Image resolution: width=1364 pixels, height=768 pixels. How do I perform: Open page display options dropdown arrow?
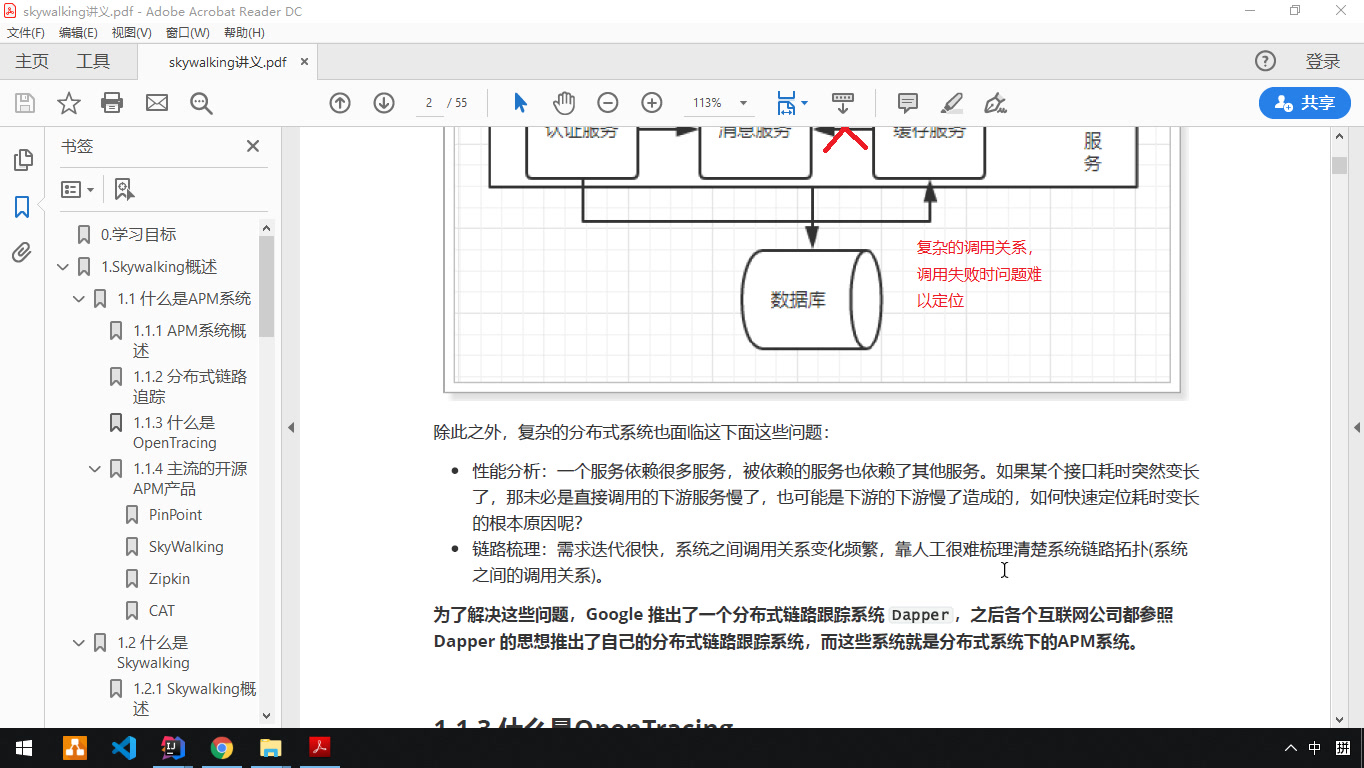tap(804, 103)
